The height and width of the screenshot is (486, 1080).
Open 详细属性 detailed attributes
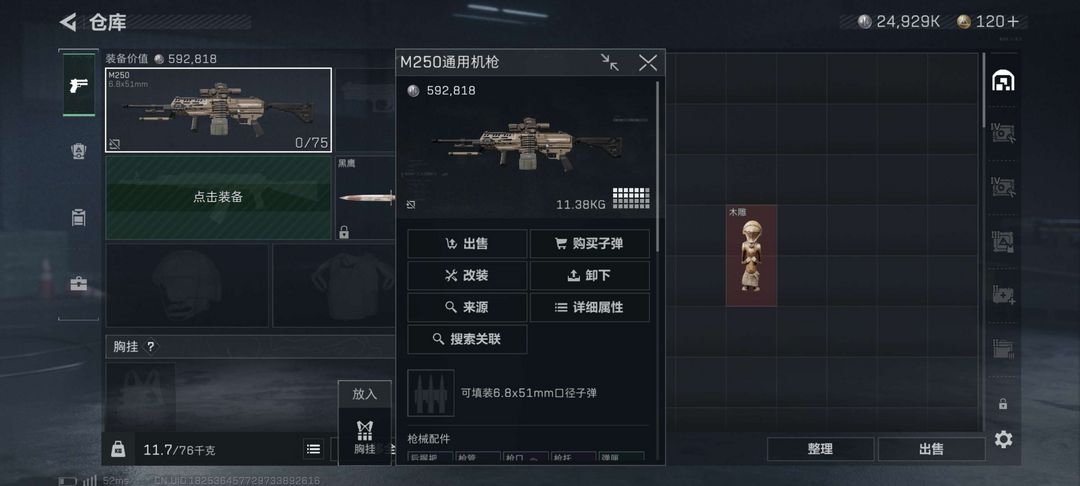click(590, 308)
